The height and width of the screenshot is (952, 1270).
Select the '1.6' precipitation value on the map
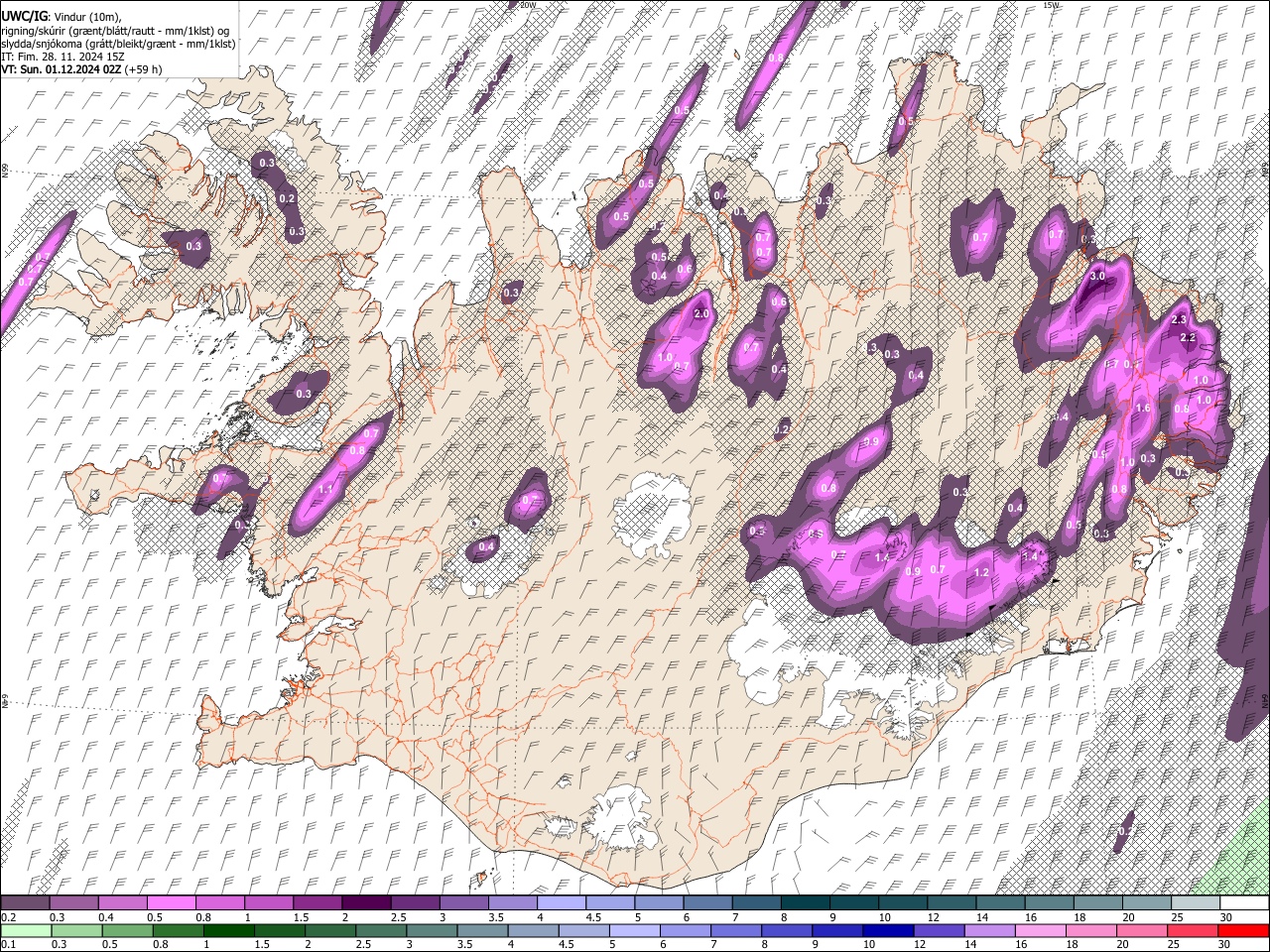pyautogui.click(x=1142, y=409)
